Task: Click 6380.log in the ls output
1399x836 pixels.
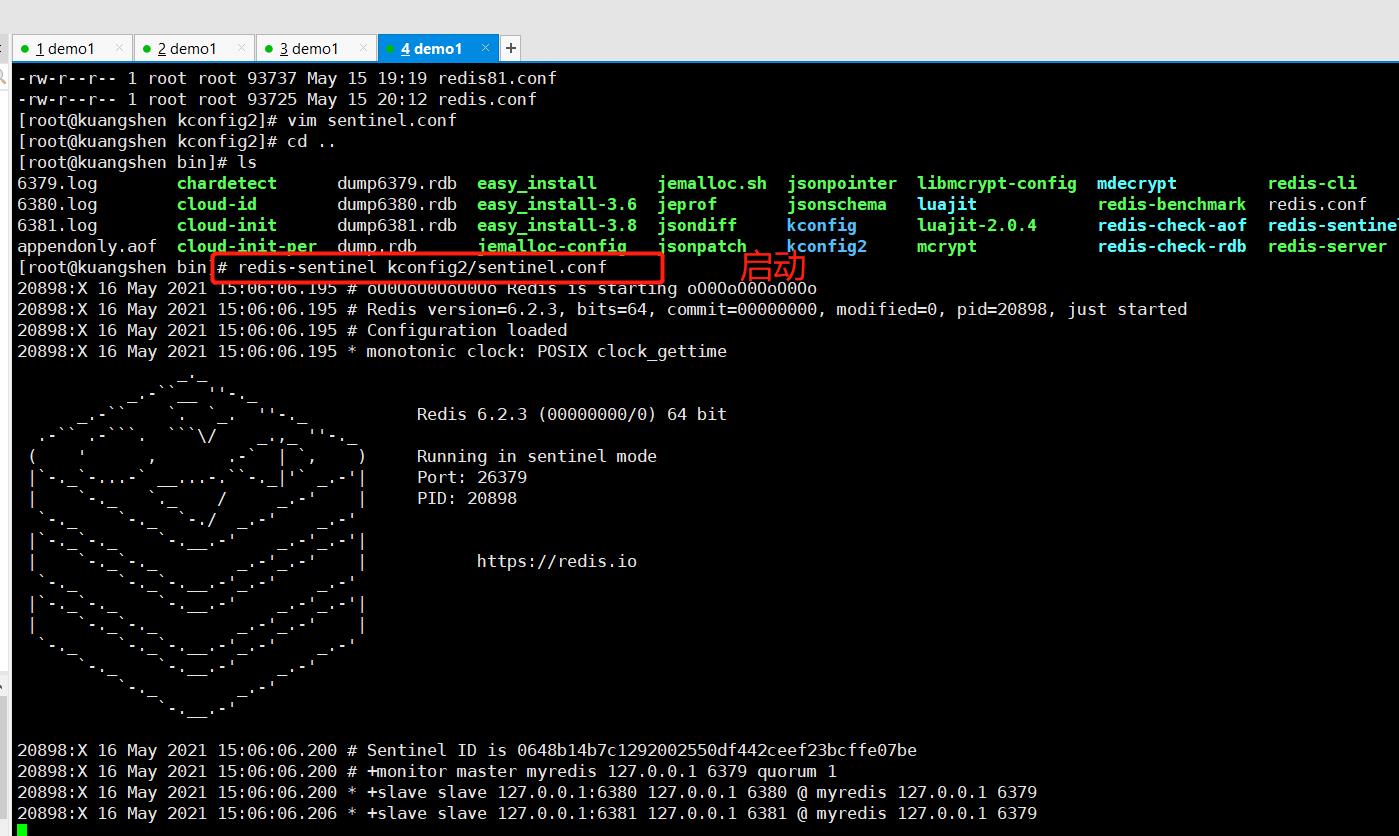Action: [x=57, y=204]
